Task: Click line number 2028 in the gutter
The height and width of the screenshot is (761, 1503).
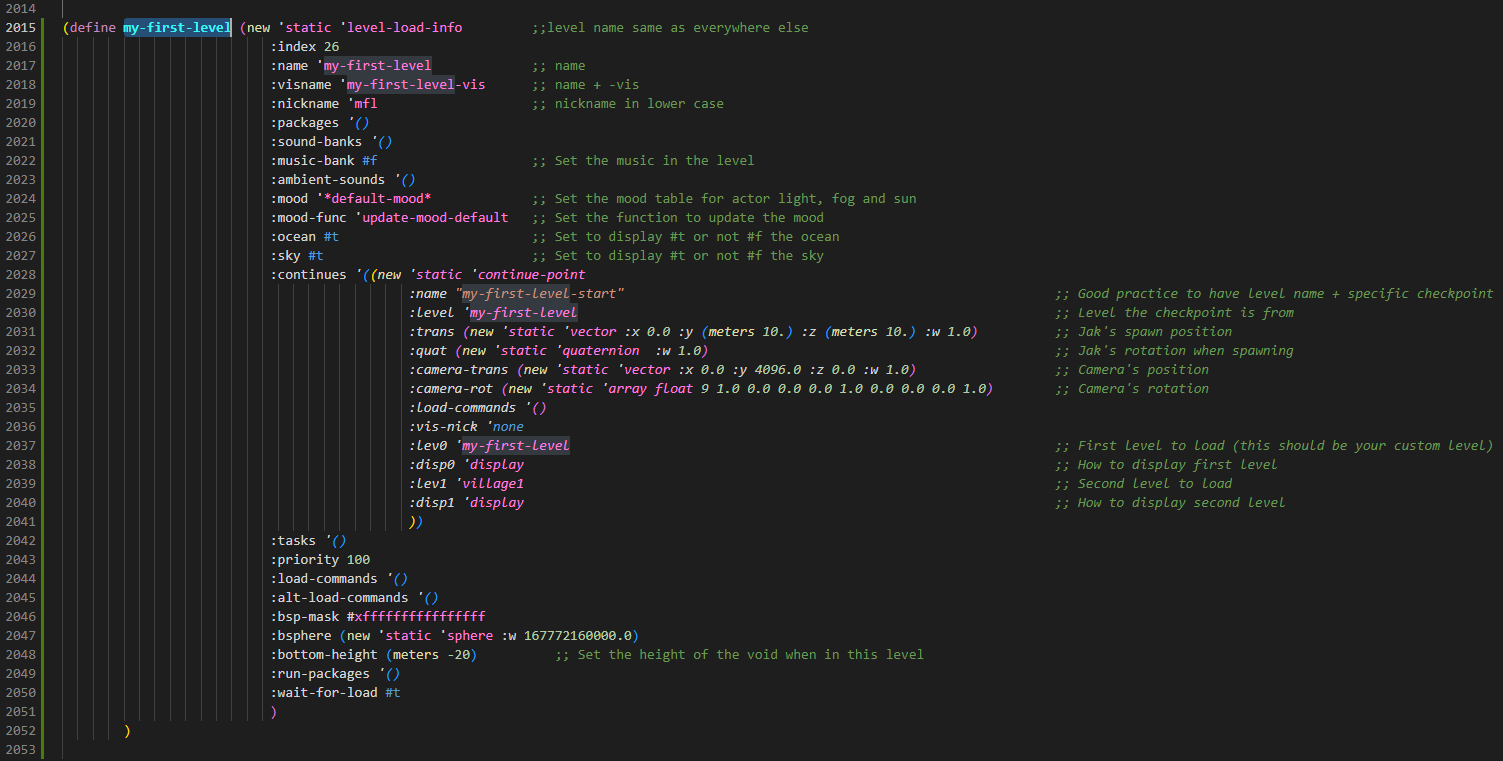Action: 20,275
